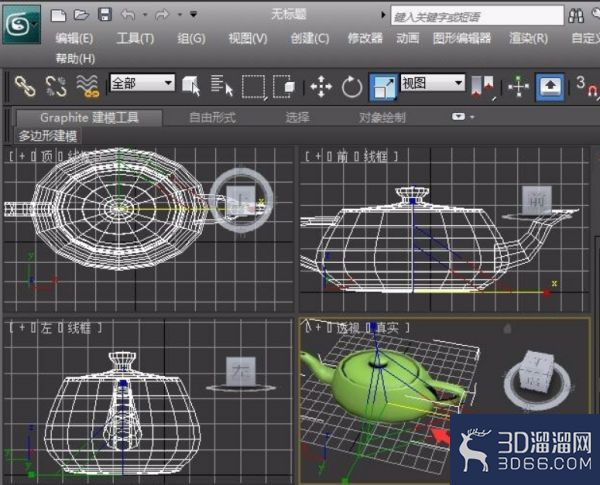Click the ViewCube in the top viewport
600x485 pixels.
coord(241,200)
